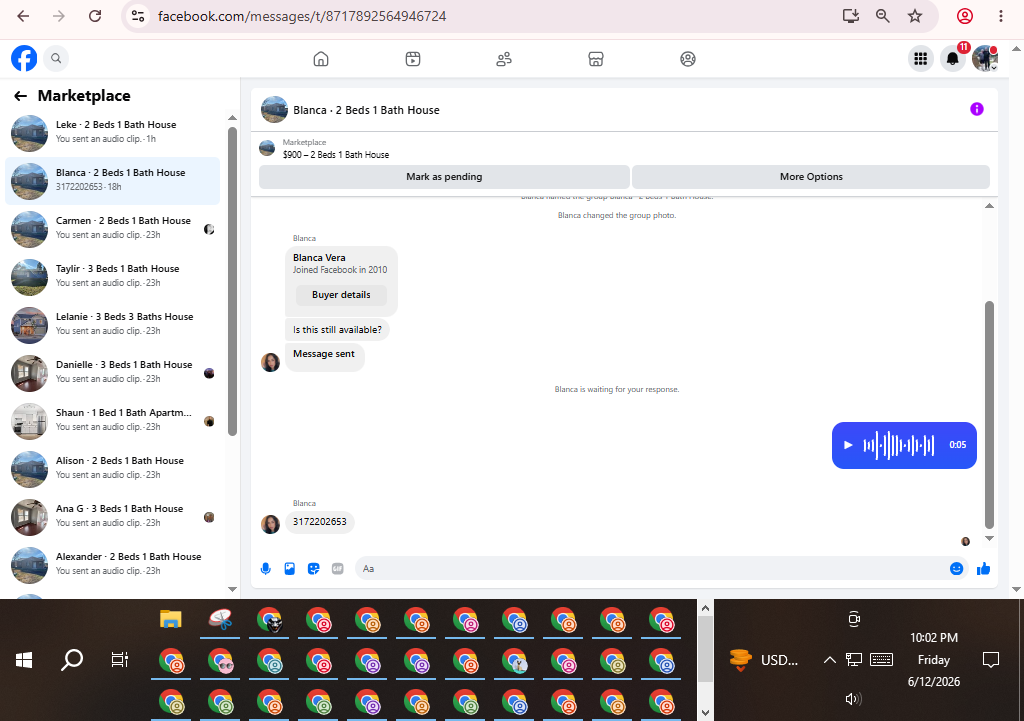
Task: Open Leke 2 Beds 1 Bath conversation
Action: (112, 133)
